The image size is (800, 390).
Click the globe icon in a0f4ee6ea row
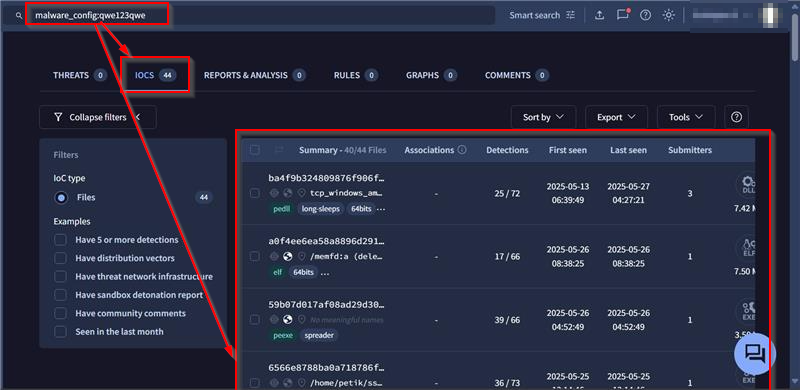coord(288,256)
